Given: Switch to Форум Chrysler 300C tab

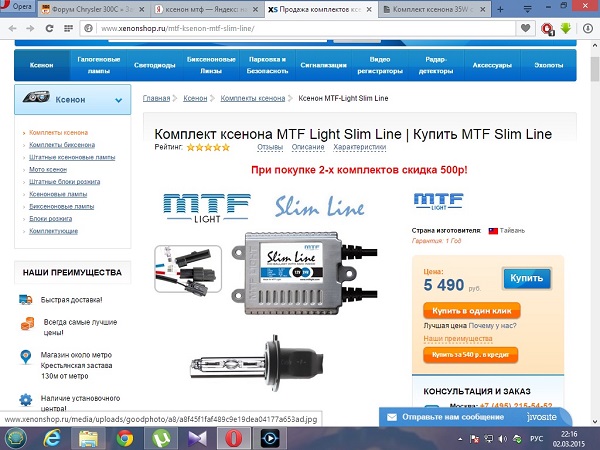Looking at the screenshot, I should point(93,10).
